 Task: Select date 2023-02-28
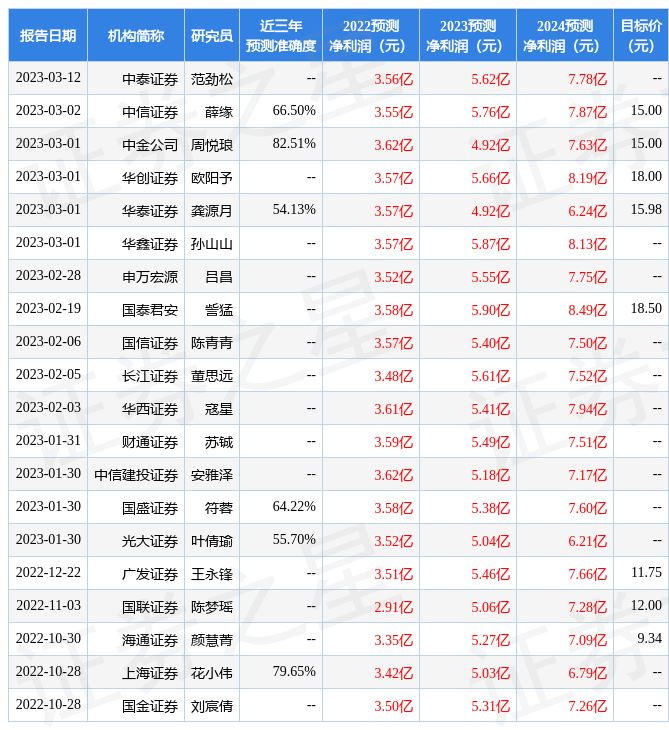48,276
